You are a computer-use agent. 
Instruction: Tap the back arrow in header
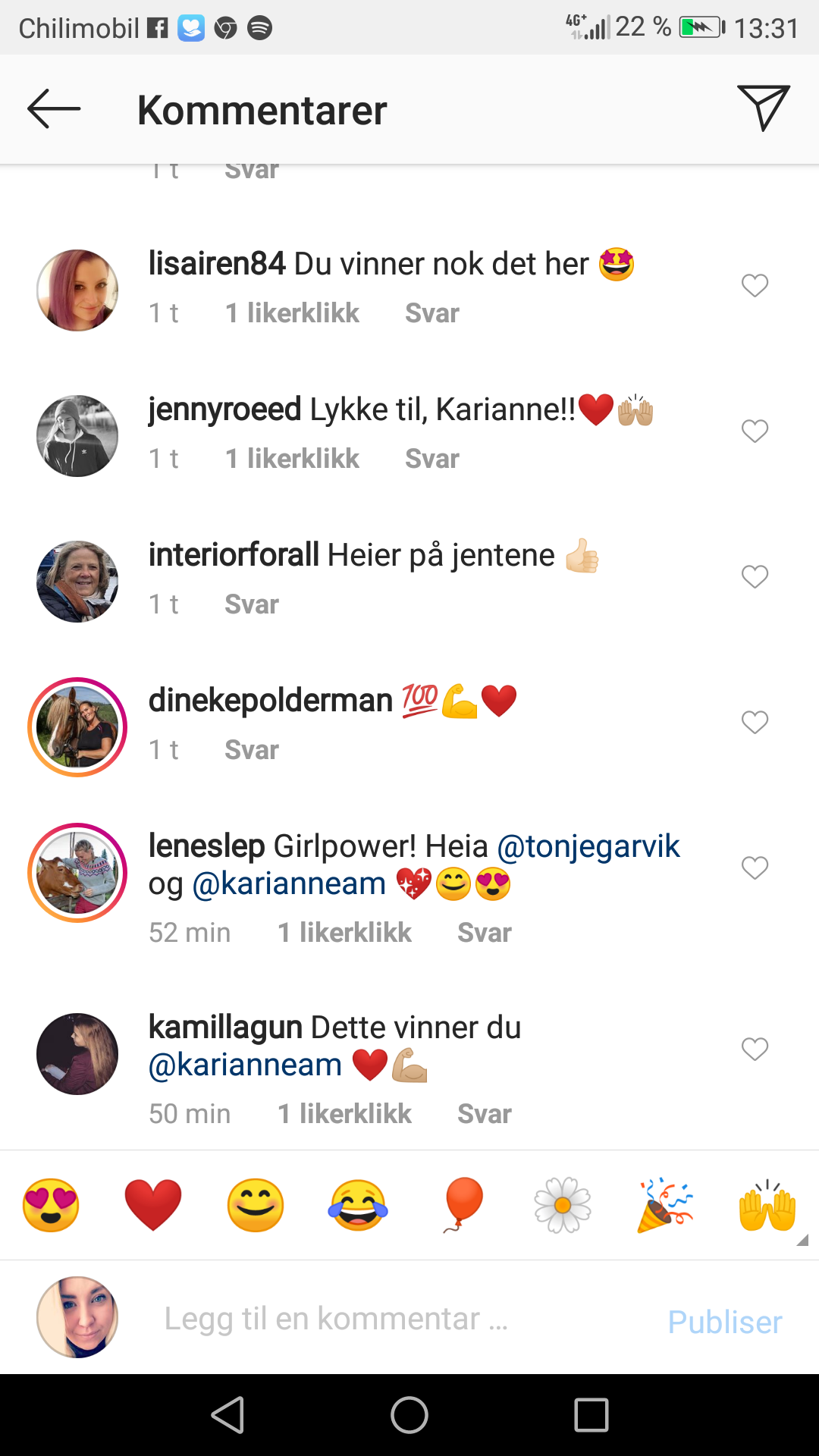pos(54,109)
